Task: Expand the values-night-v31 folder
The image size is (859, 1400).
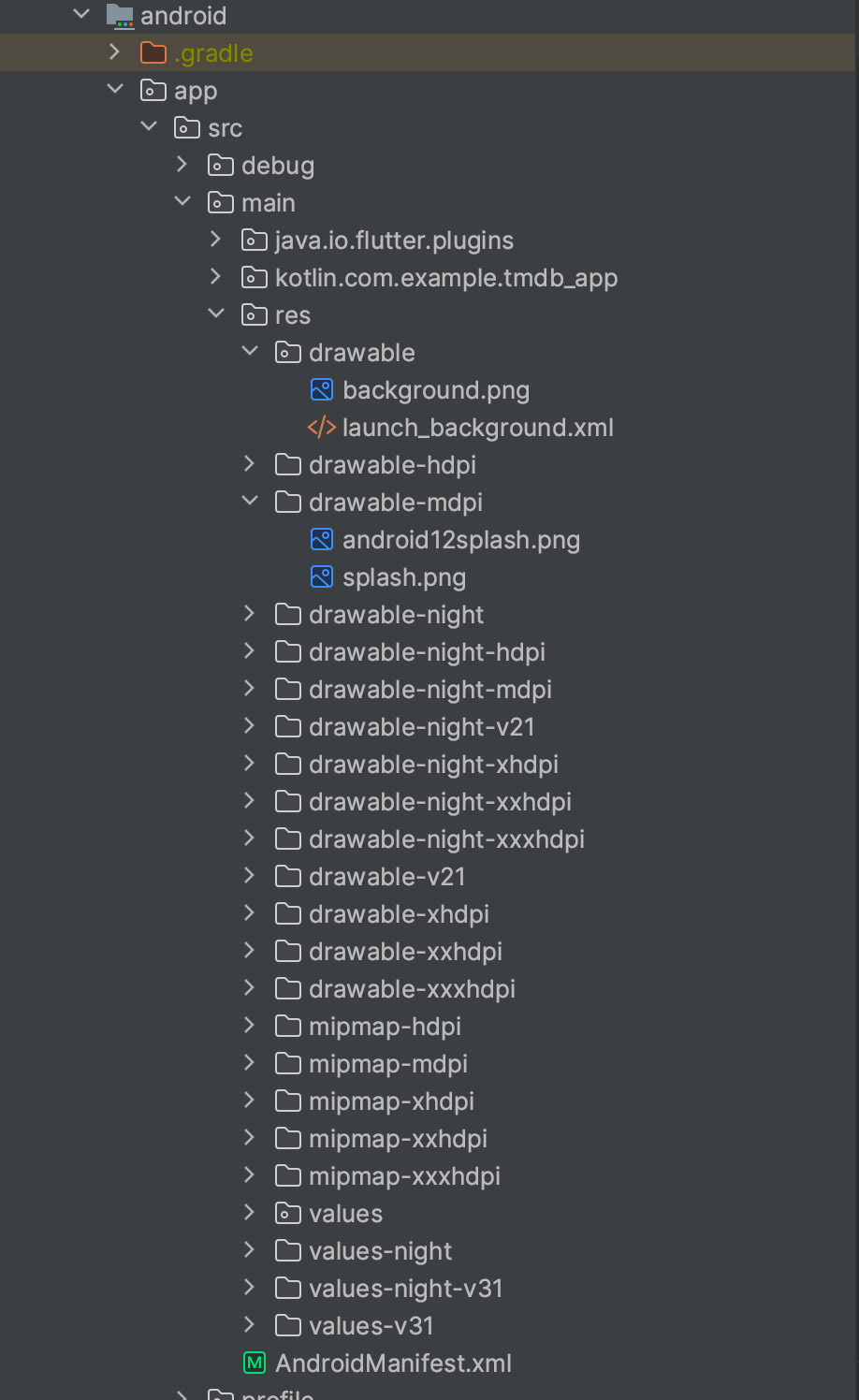Action: click(249, 1288)
